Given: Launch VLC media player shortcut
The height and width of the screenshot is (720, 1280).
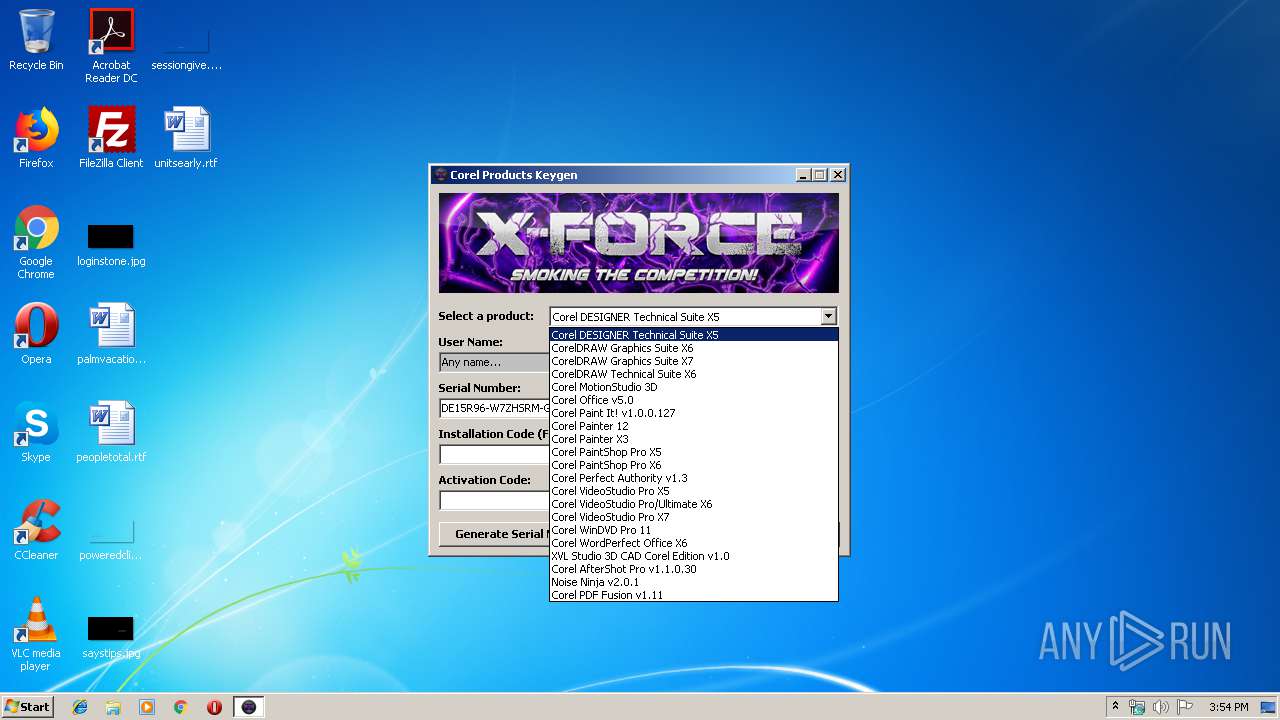Looking at the screenshot, I should (x=36, y=634).
